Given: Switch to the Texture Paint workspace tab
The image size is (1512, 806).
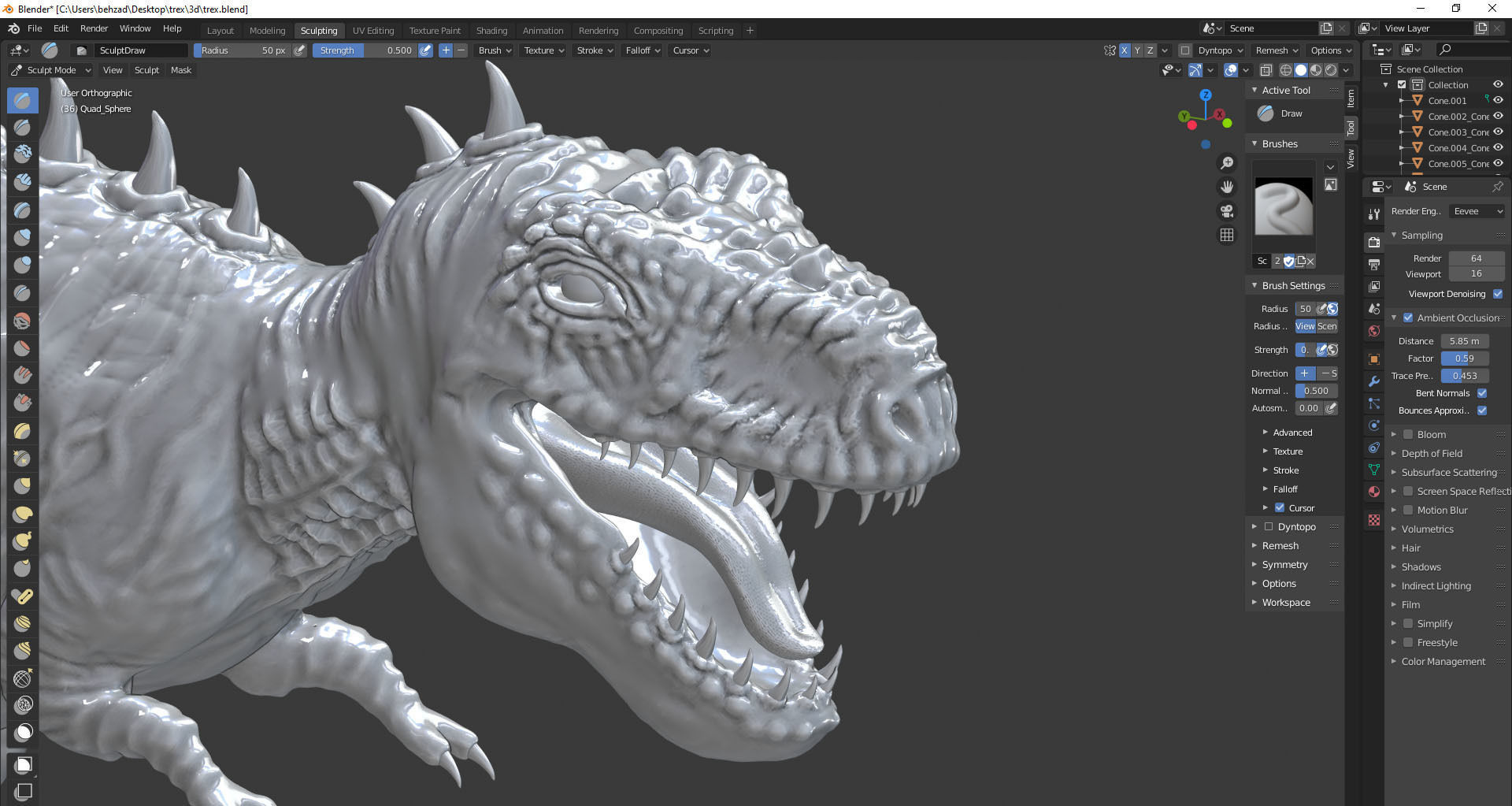Looking at the screenshot, I should click(435, 31).
